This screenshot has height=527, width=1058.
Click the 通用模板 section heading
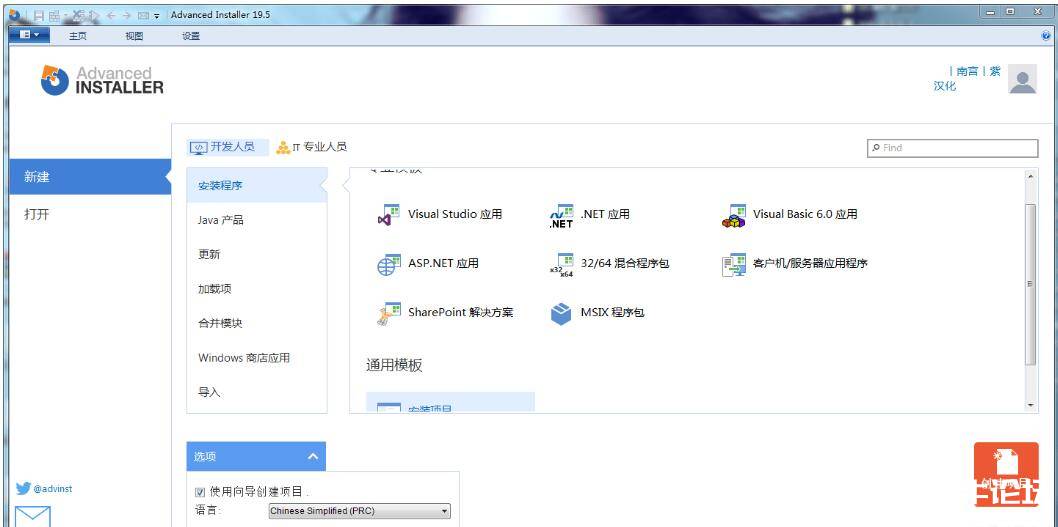point(395,366)
